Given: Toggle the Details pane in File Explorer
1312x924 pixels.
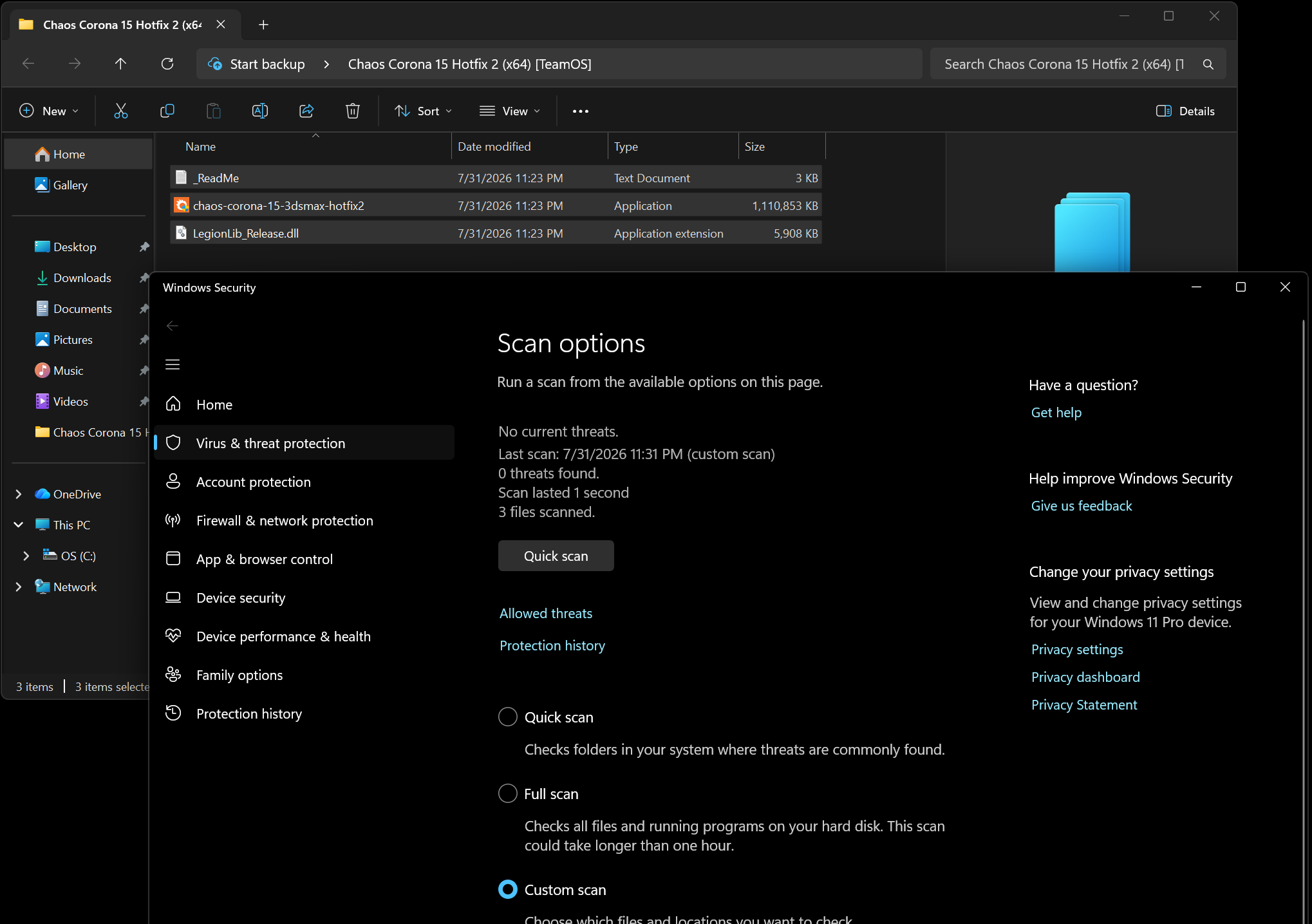Looking at the screenshot, I should [x=1185, y=111].
